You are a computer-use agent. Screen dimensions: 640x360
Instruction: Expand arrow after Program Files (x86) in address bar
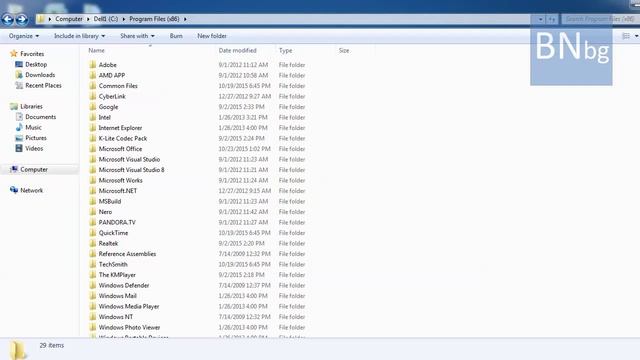coord(185,19)
